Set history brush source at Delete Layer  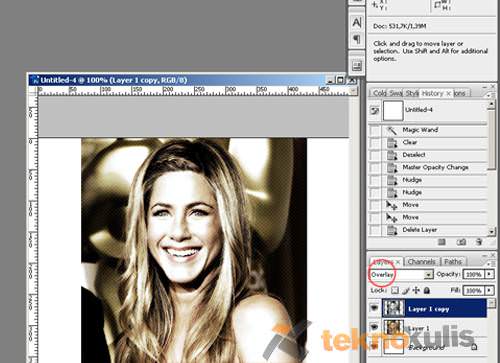coord(375,230)
